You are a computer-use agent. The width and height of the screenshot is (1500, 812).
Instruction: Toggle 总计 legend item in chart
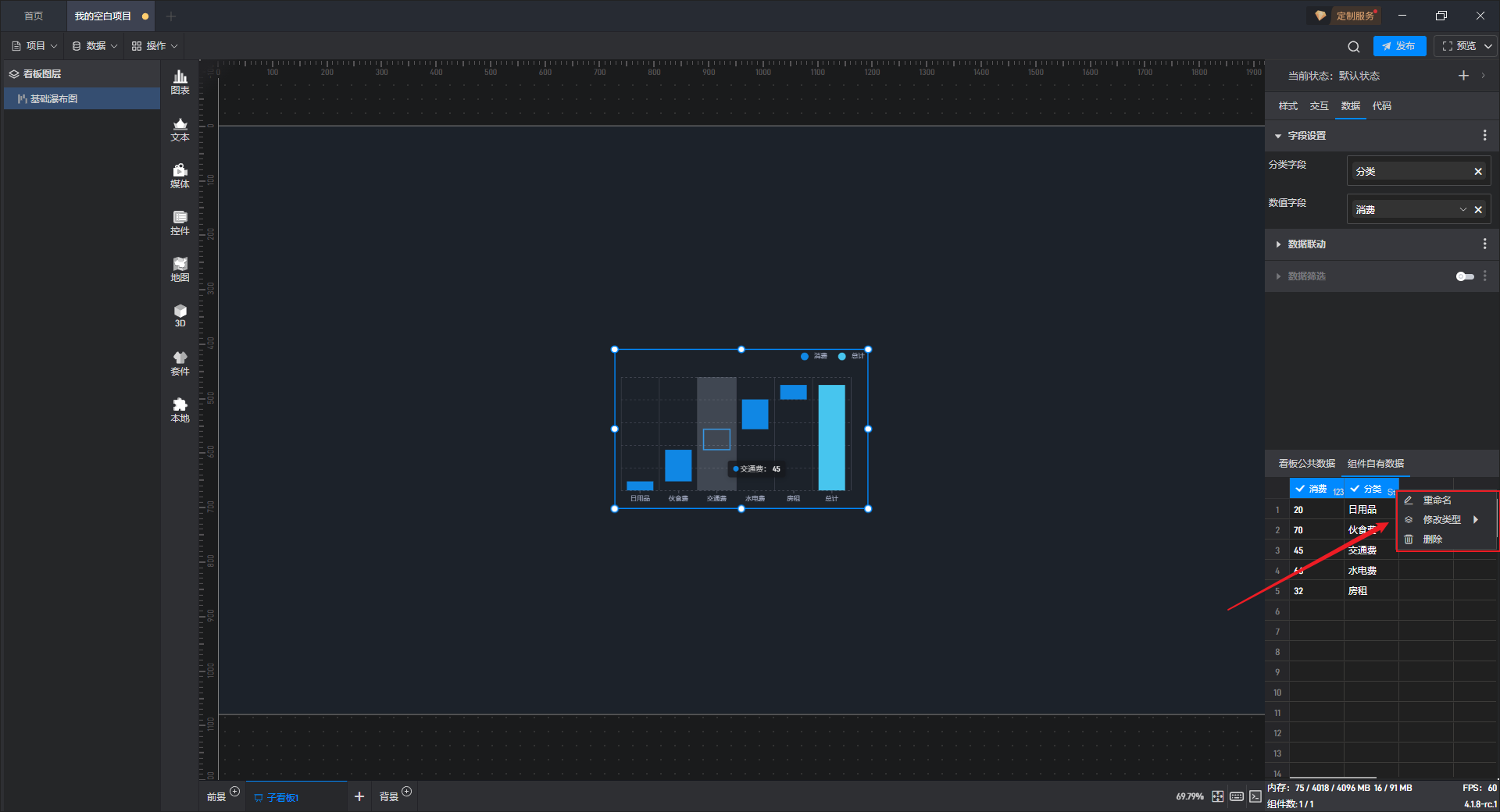tap(851, 356)
